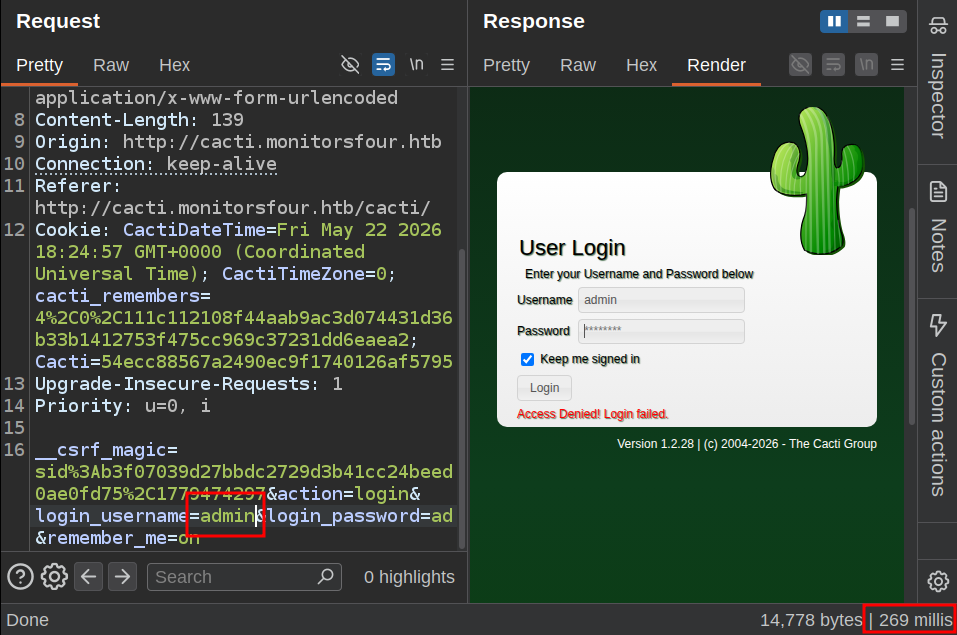The height and width of the screenshot is (635, 957).
Task: Click disabled line wrap icon in Response
Action: 833,64
